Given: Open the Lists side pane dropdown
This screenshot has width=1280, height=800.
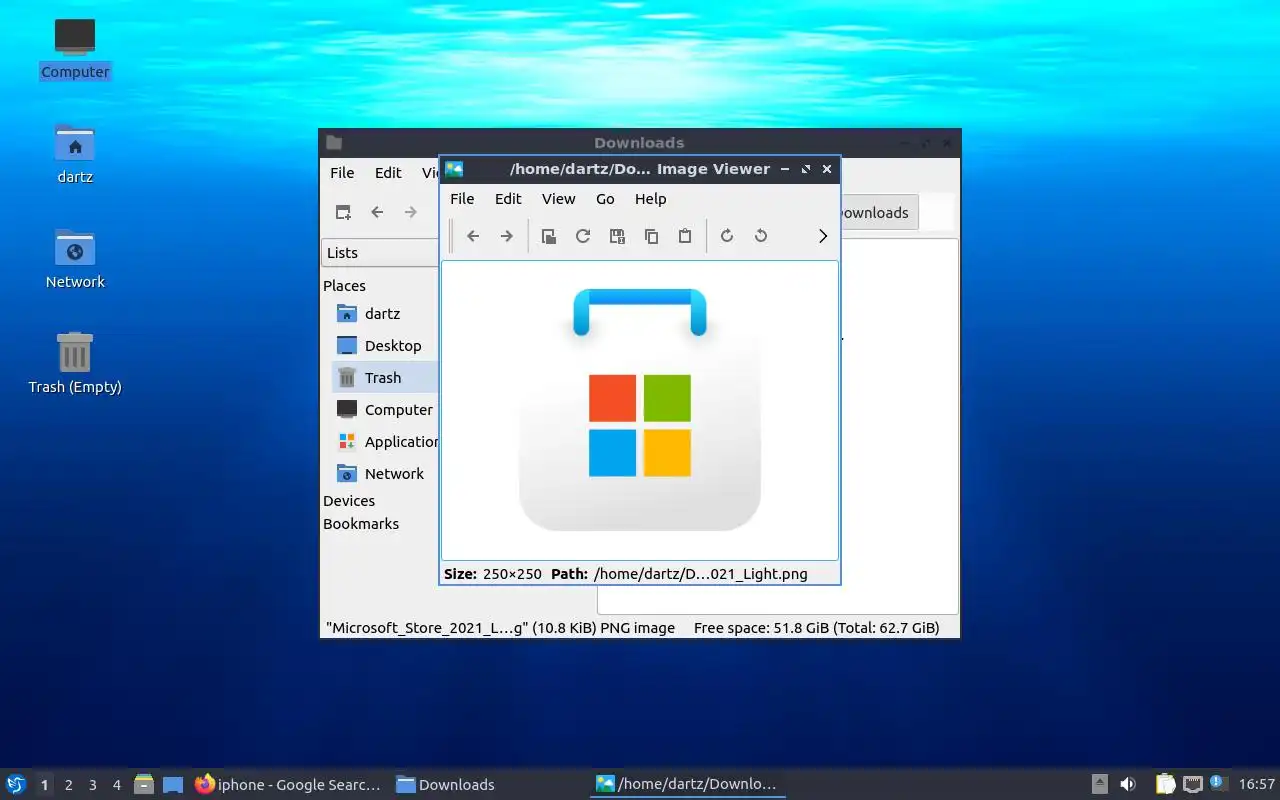Looking at the screenshot, I should click(x=380, y=253).
